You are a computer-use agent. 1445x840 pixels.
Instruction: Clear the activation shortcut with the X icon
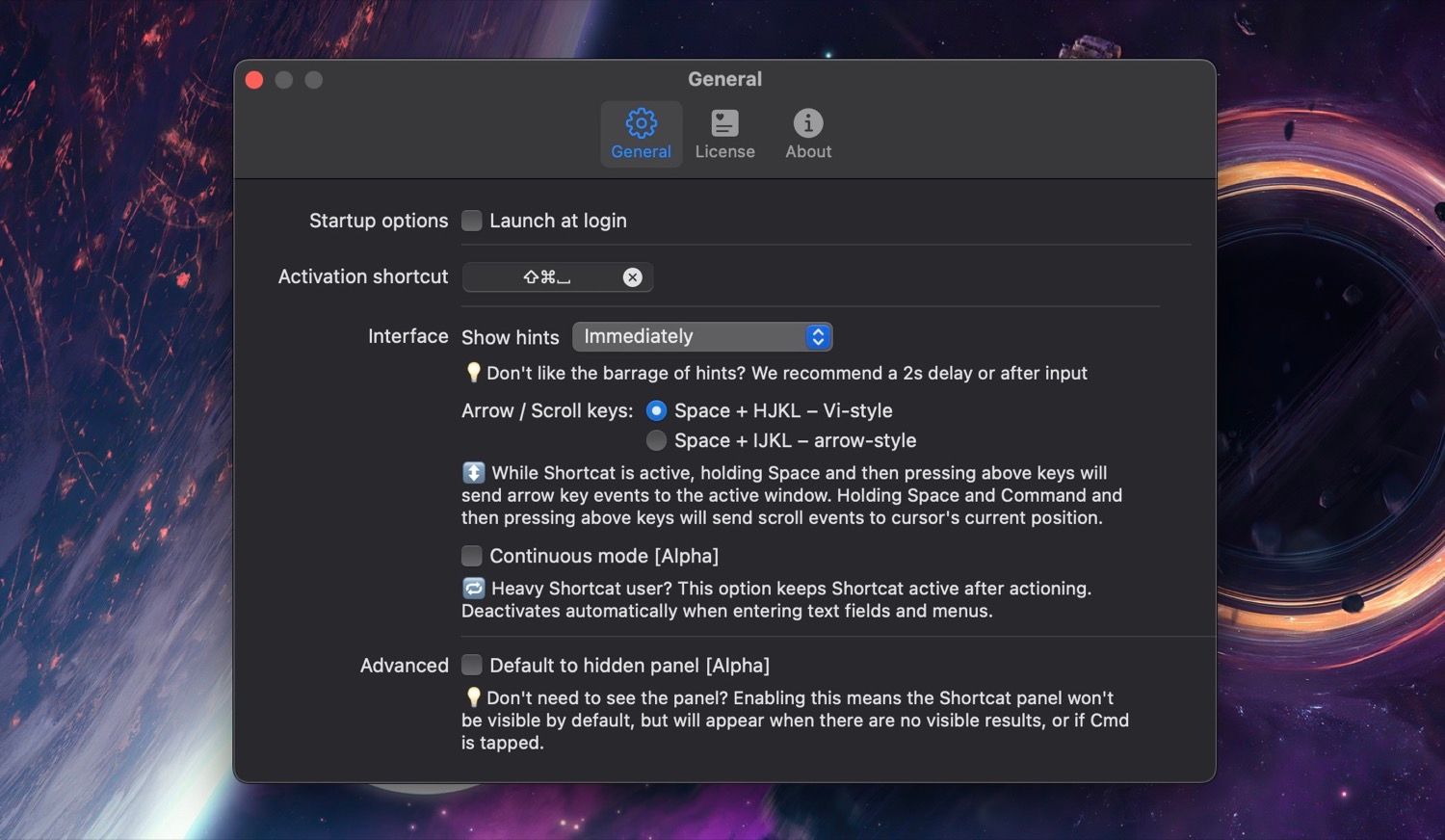(x=633, y=277)
